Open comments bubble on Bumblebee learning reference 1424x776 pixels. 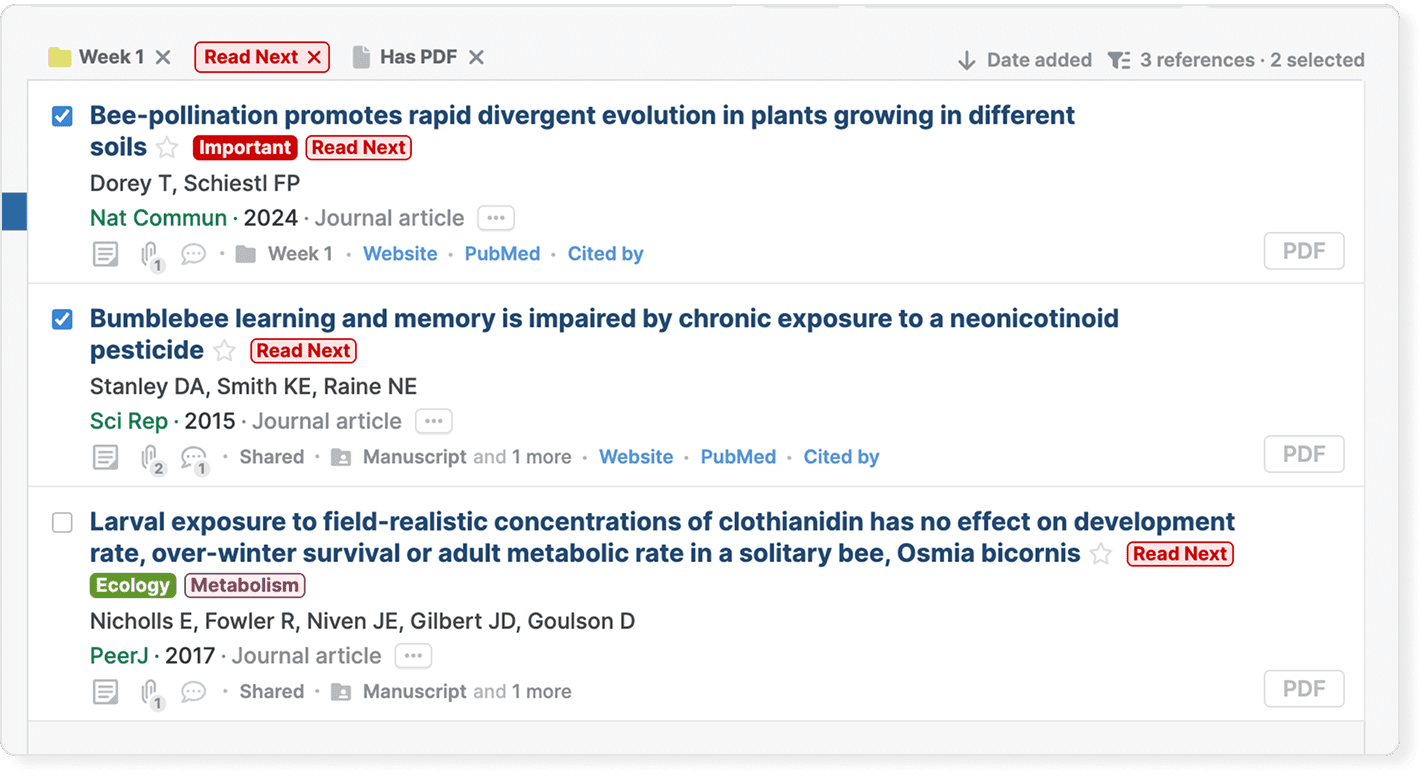(x=194, y=458)
